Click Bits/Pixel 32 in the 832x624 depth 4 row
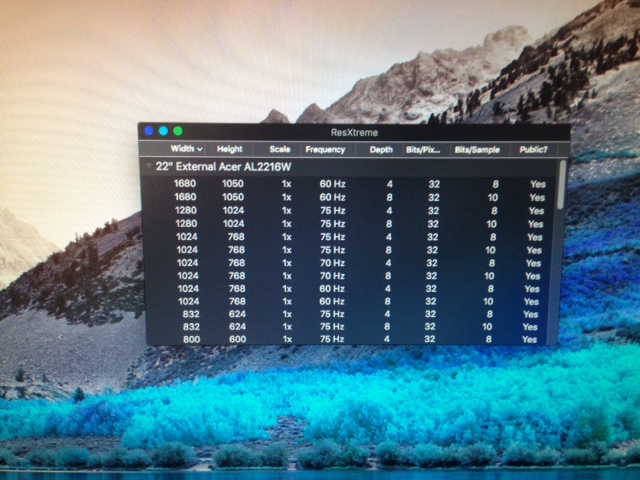640x480 pixels. 430,314
